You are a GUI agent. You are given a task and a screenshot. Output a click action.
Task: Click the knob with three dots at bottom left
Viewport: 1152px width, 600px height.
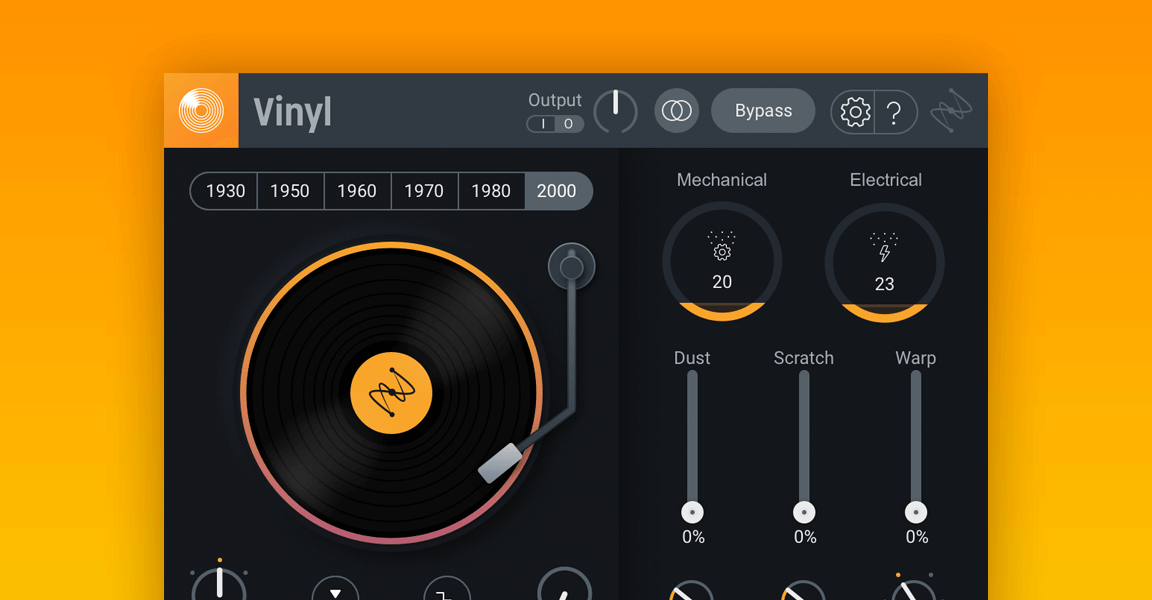click(219, 584)
